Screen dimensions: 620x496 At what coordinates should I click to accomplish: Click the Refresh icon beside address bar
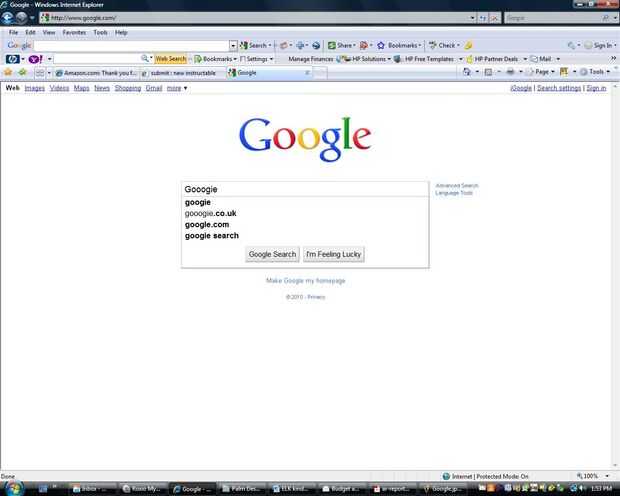pos(483,18)
